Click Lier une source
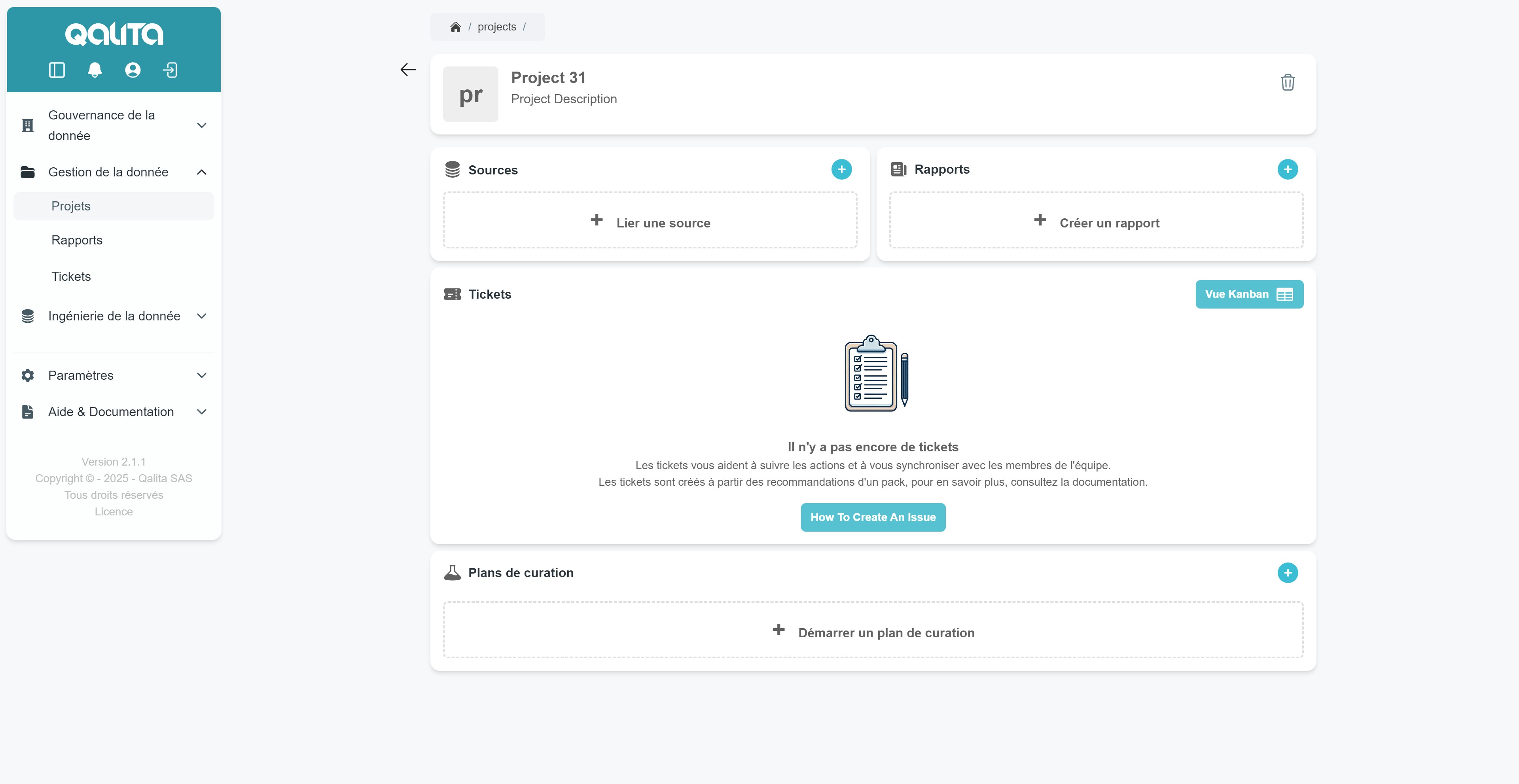The image size is (1519, 784). pos(650,220)
